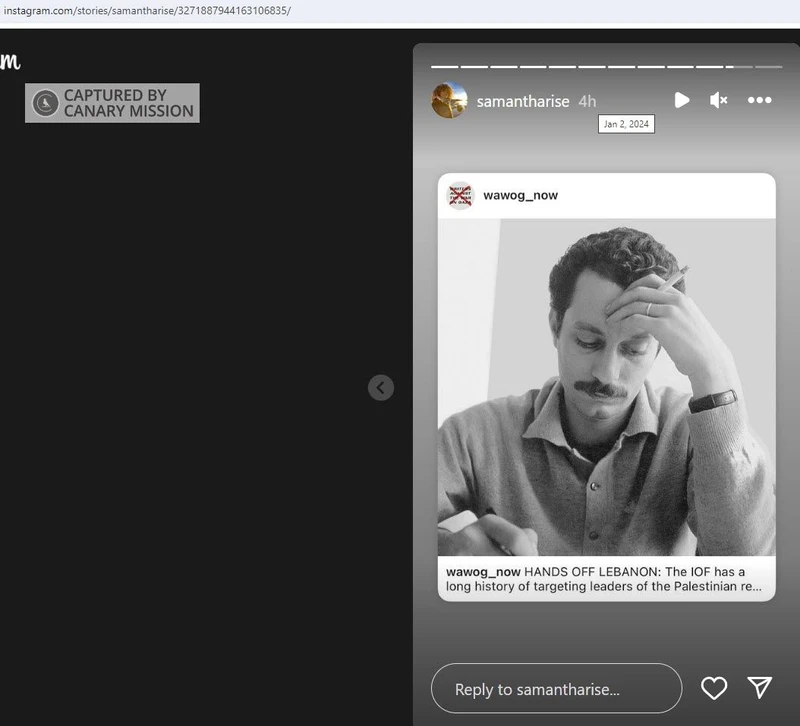Unmute the story audio
This screenshot has width=800, height=726.
point(718,100)
